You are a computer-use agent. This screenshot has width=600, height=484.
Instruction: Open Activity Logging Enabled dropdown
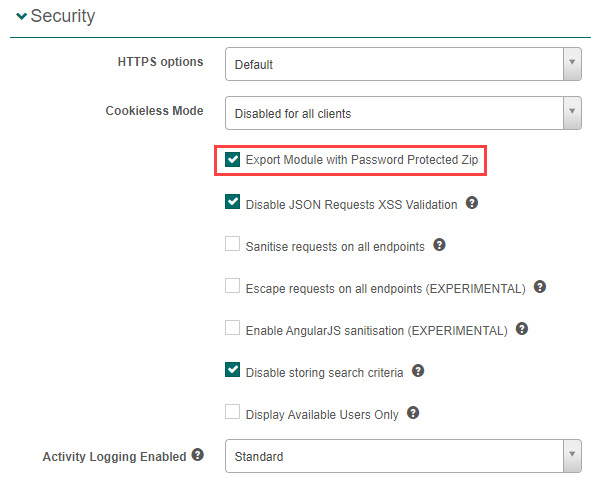[x=403, y=456]
